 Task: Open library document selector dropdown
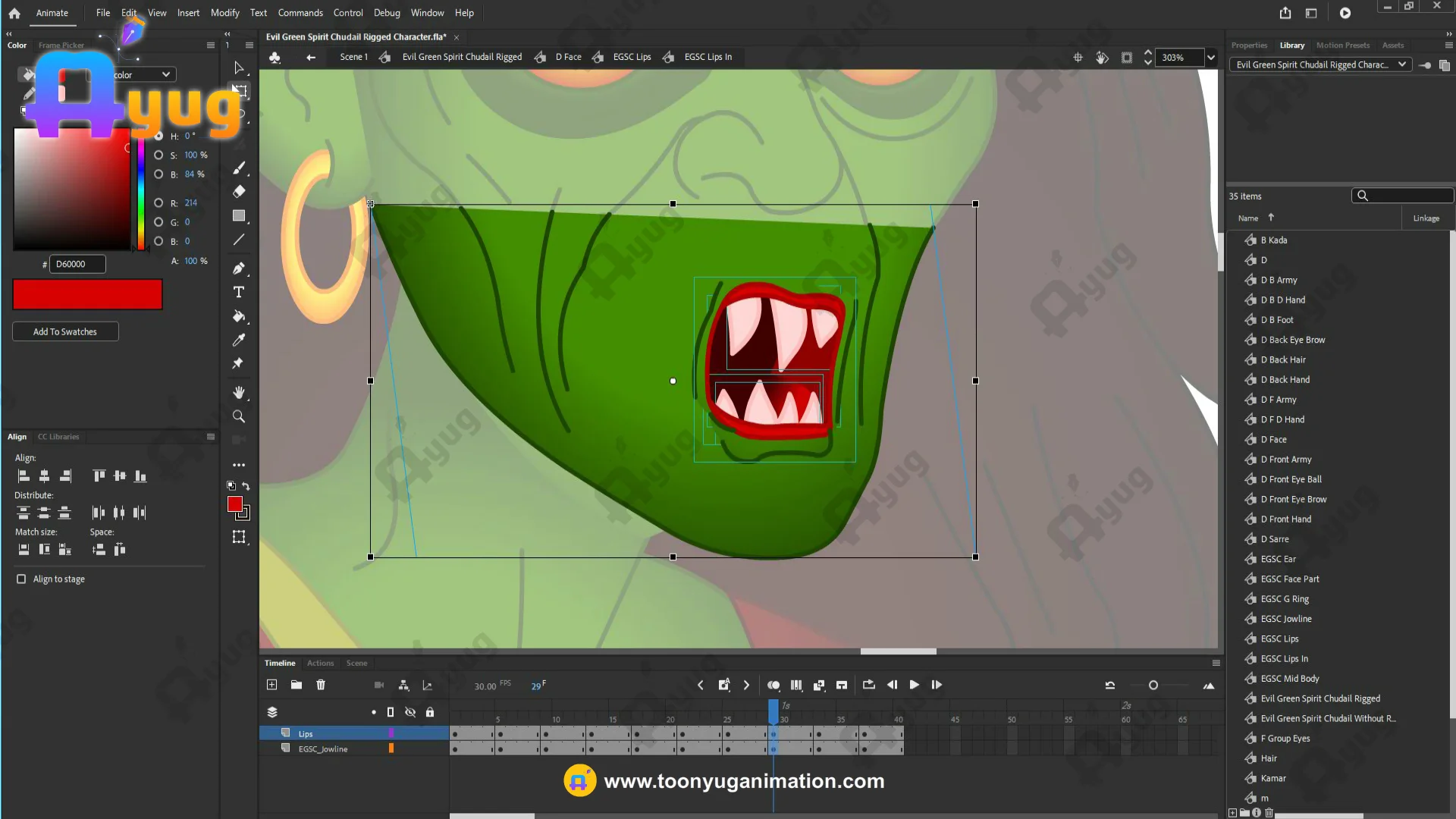point(1402,64)
